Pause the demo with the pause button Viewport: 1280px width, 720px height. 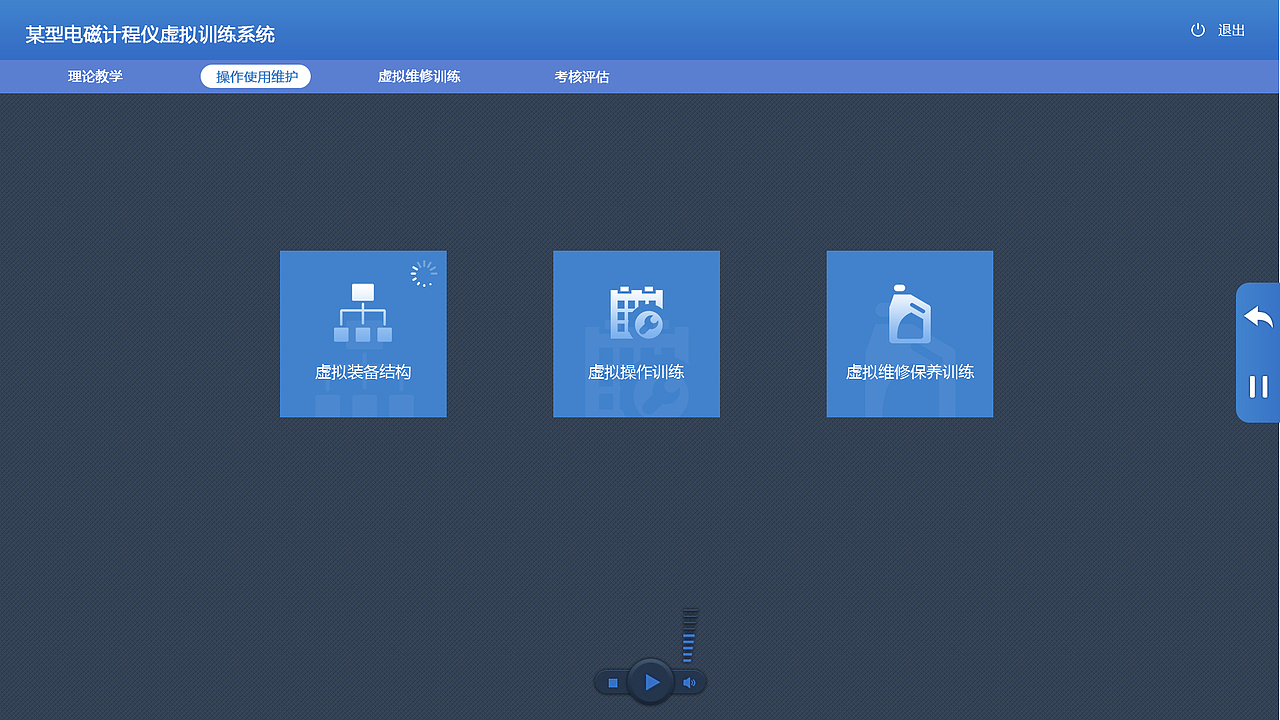tap(1257, 388)
